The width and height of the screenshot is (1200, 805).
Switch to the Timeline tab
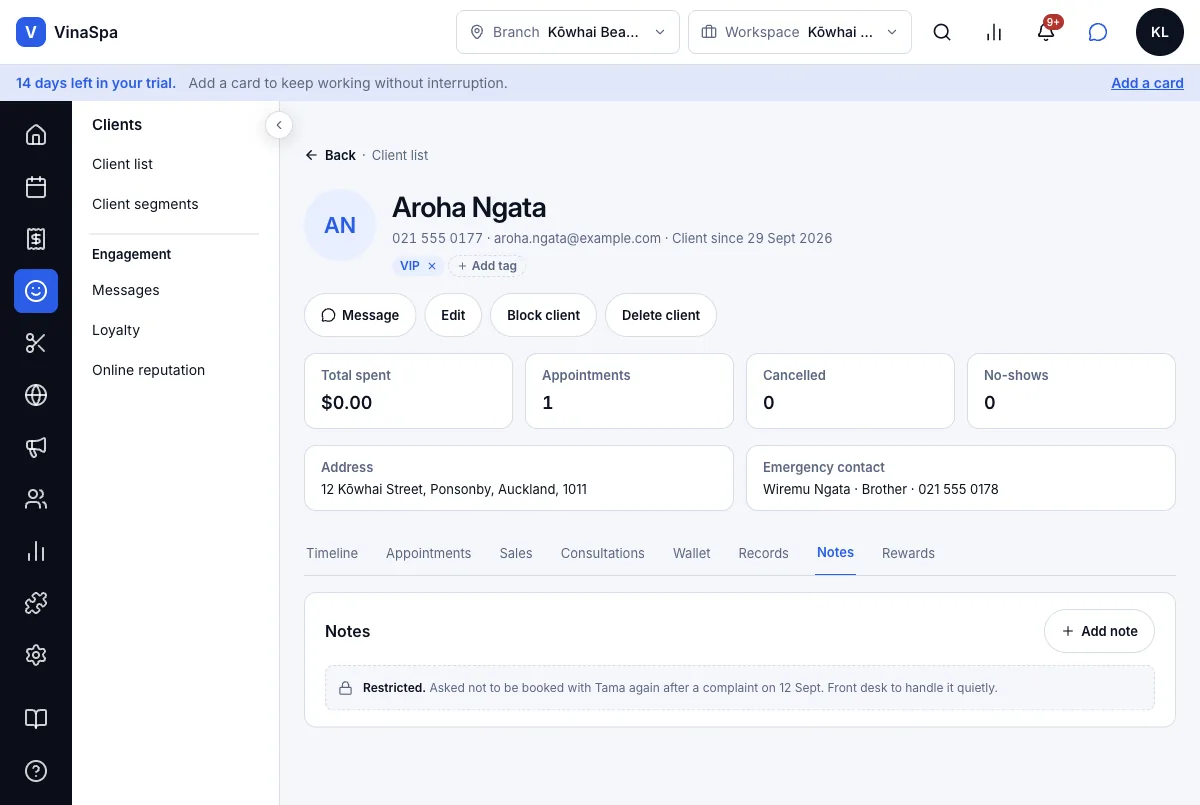(x=332, y=553)
